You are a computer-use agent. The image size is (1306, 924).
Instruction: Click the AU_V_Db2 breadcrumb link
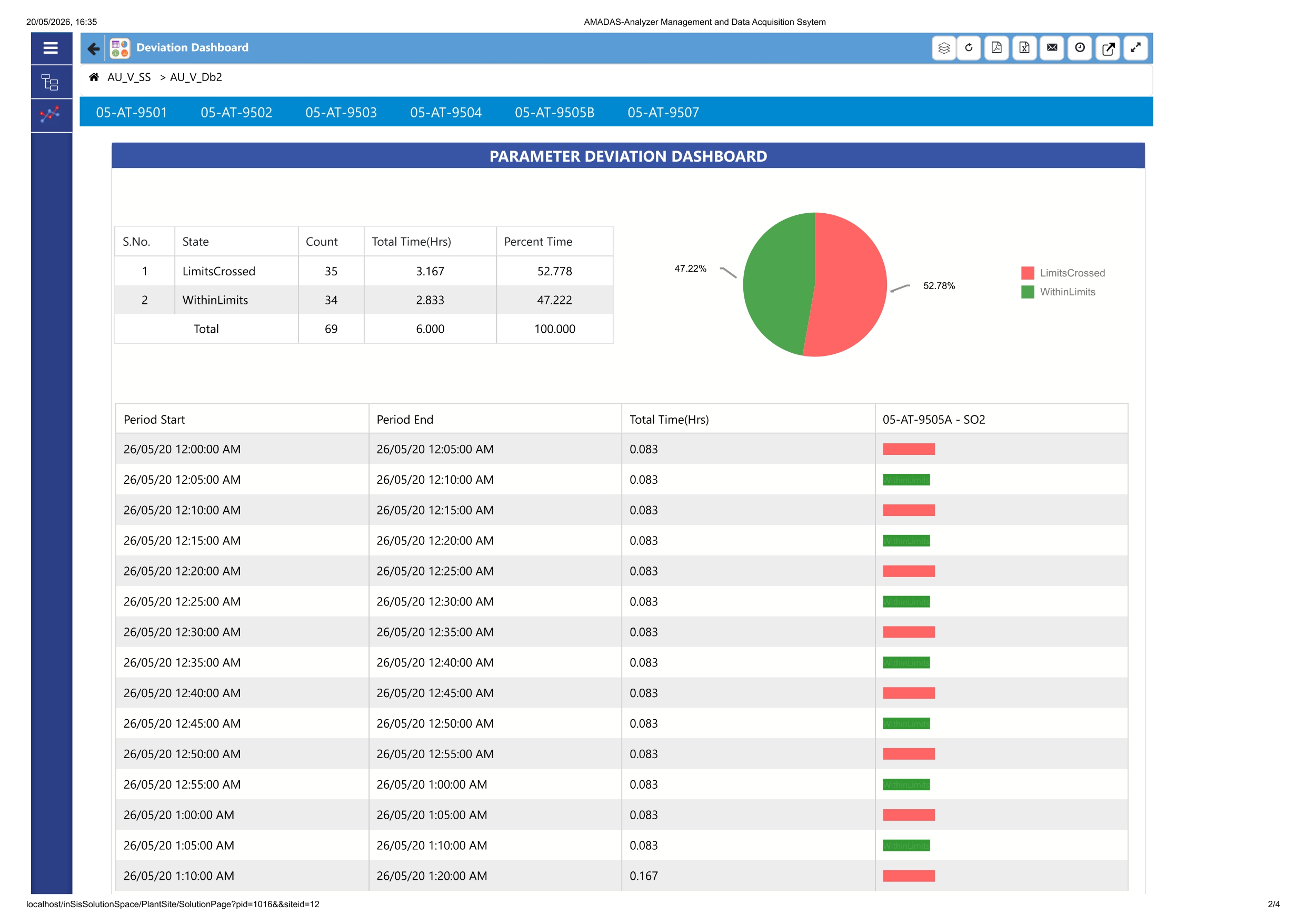196,77
